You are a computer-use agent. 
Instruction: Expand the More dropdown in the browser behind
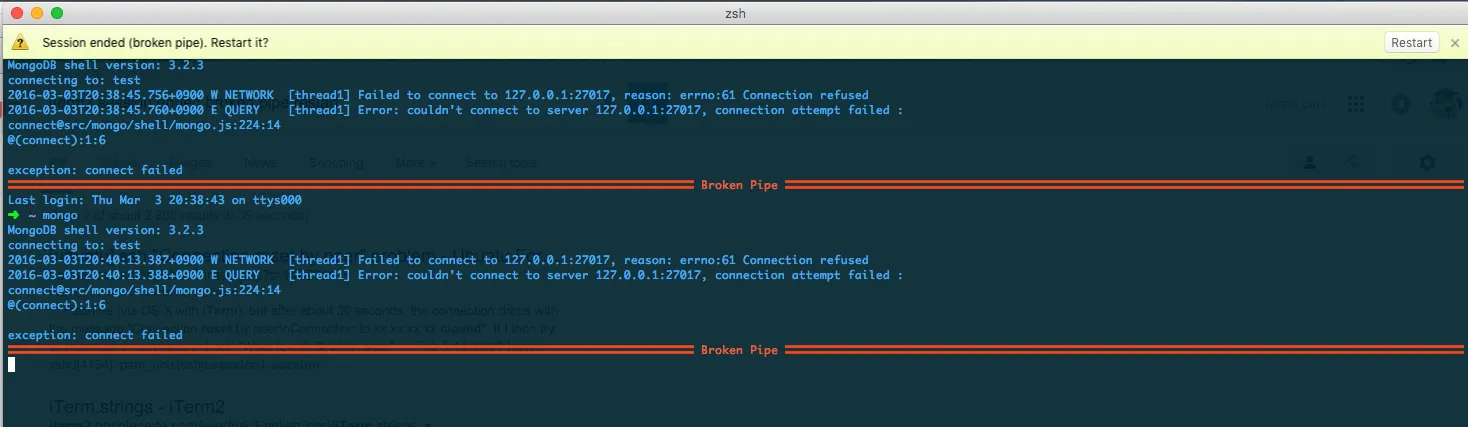pos(415,162)
